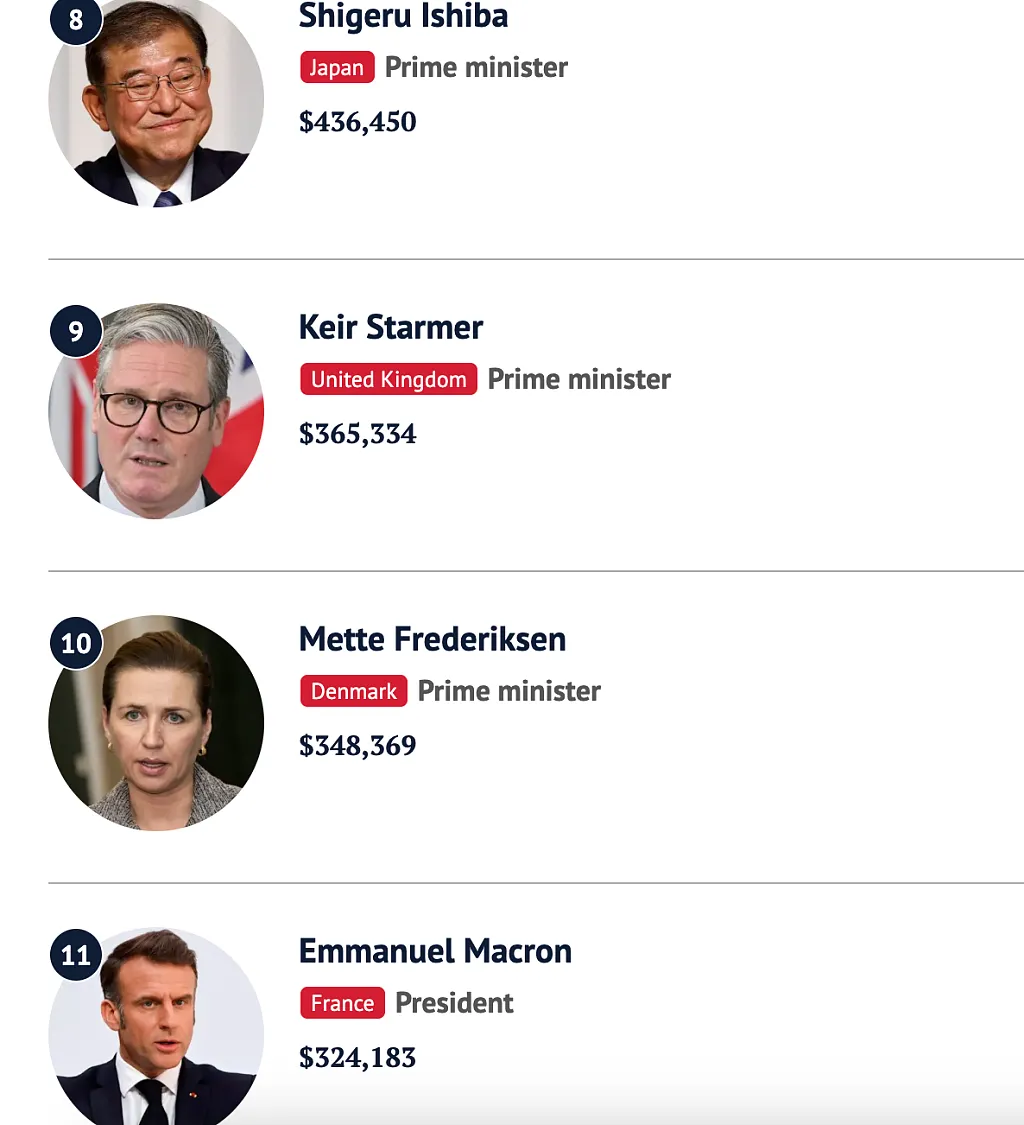
Task: Click the Mette Frederiksen name heading
Action: (x=432, y=639)
